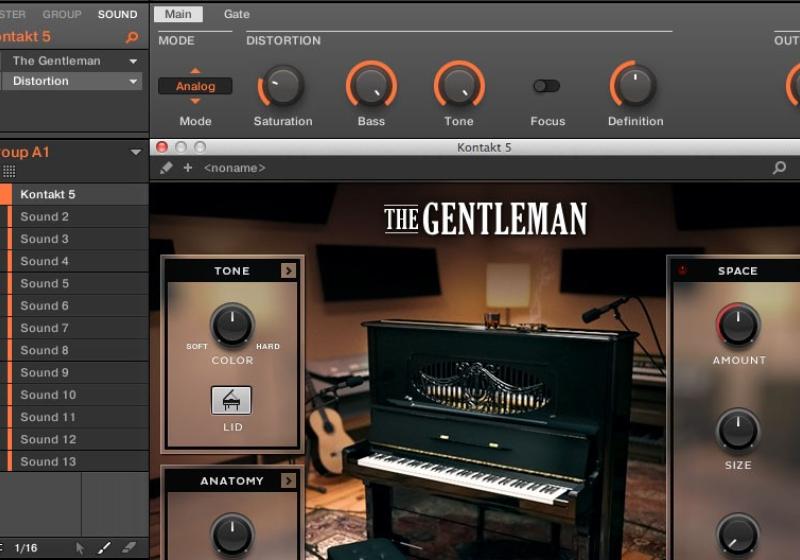The image size is (800, 560).
Task: Open the Anatomy section arrow button
Action: pyautogui.click(x=288, y=481)
